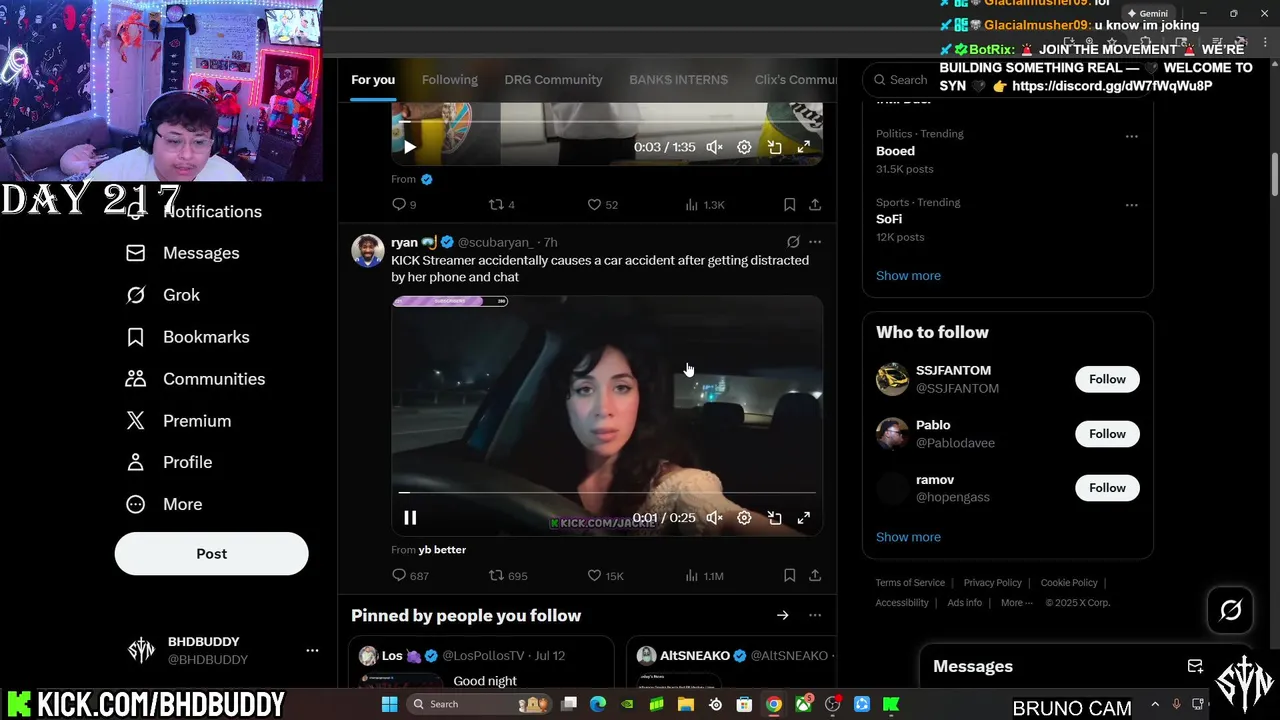Screen dimensions: 1280x720
Task: Open settings gear on the streamer video
Action: 744,518
